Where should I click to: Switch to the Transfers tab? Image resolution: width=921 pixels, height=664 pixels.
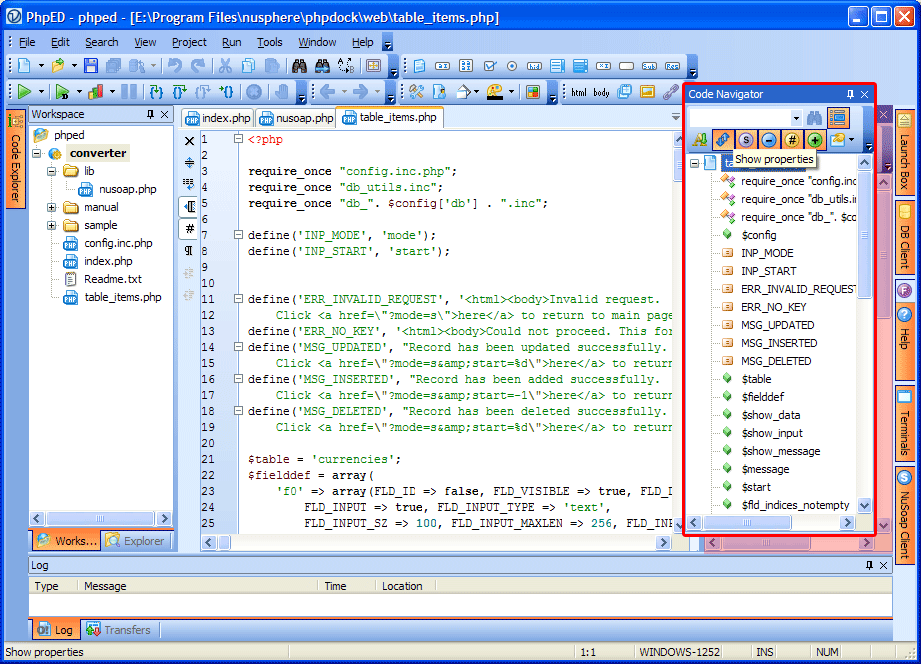click(x=119, y=630)
